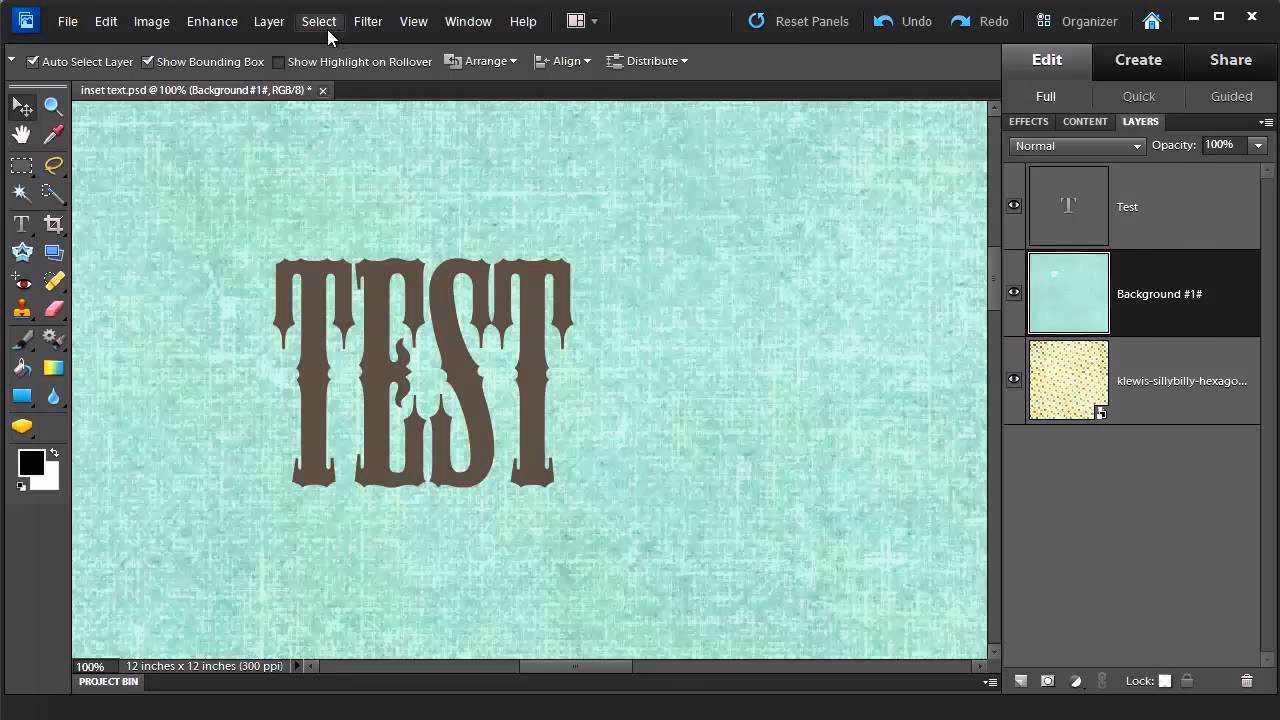
Task: Enable Show Highlight on Rollover
Action: pos(277,61)
